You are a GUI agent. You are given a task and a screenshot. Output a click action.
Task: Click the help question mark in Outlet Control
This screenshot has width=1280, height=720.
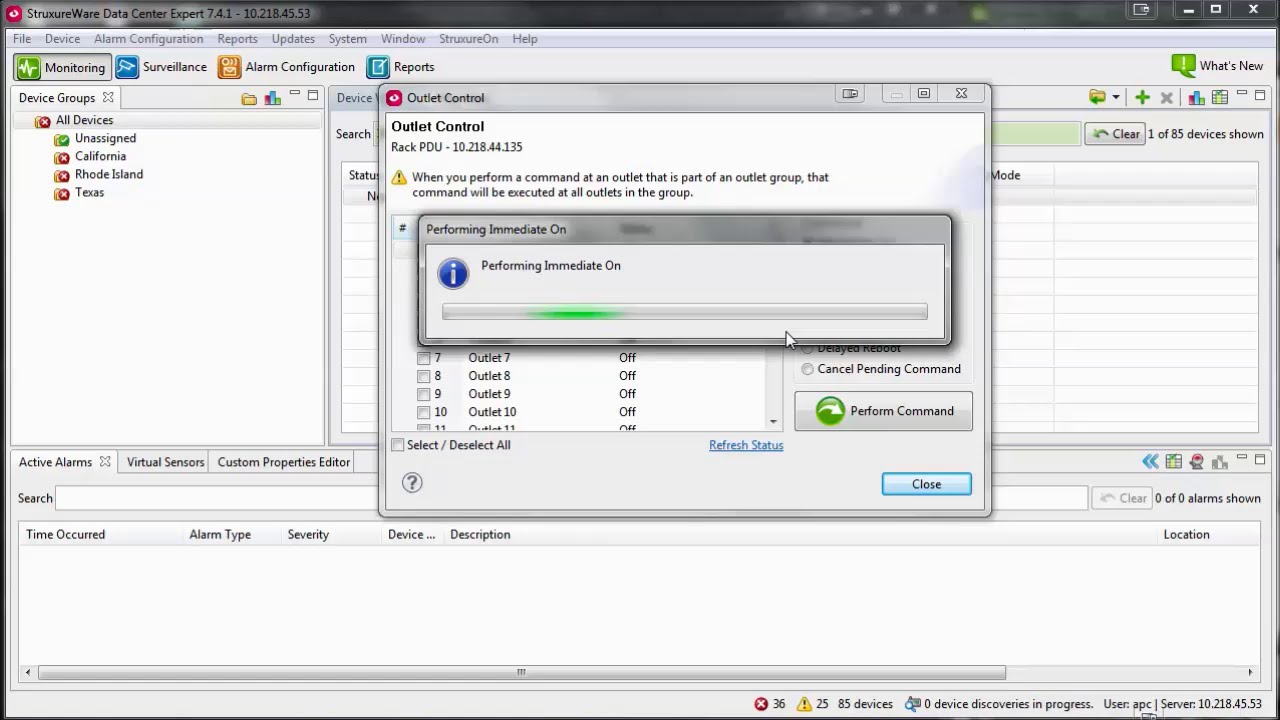[x=412, y=483]
